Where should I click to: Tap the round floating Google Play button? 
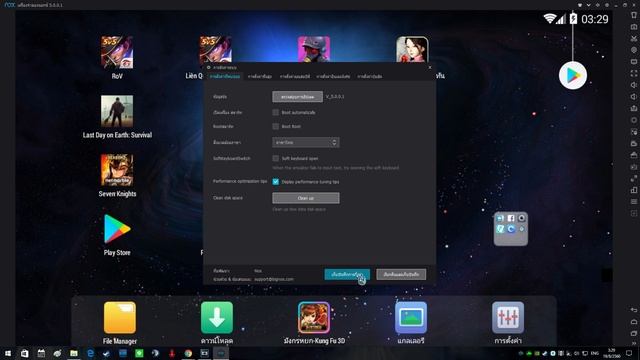(573, 76)
